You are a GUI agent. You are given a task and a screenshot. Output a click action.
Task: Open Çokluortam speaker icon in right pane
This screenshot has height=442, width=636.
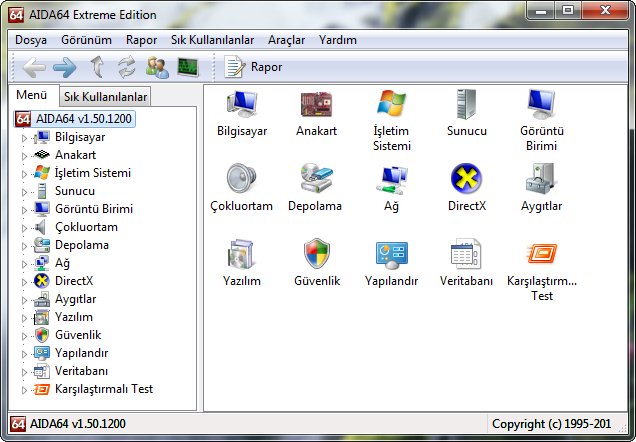point(241,178)
